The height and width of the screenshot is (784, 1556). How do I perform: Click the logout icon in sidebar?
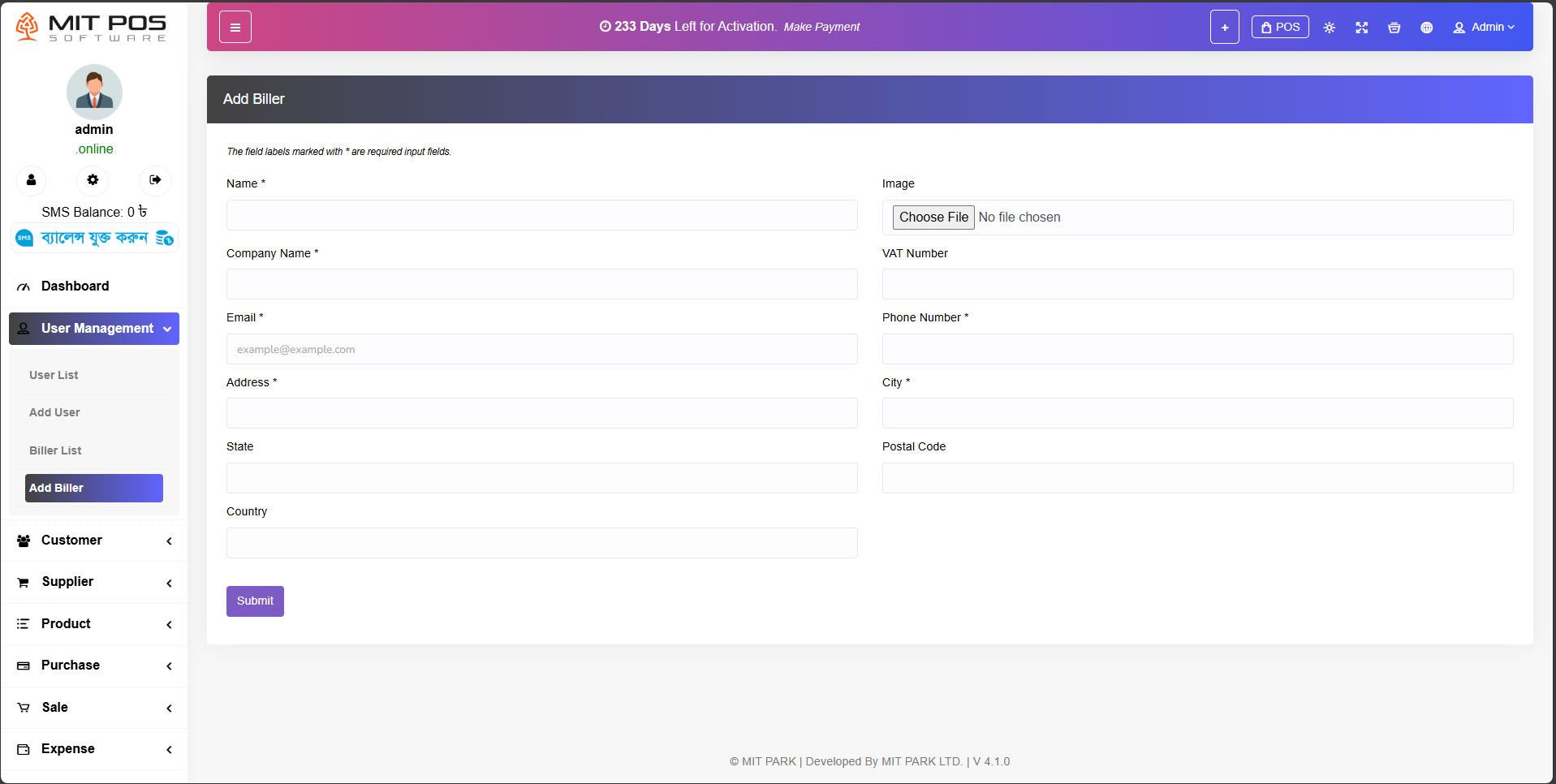(155, 180)
